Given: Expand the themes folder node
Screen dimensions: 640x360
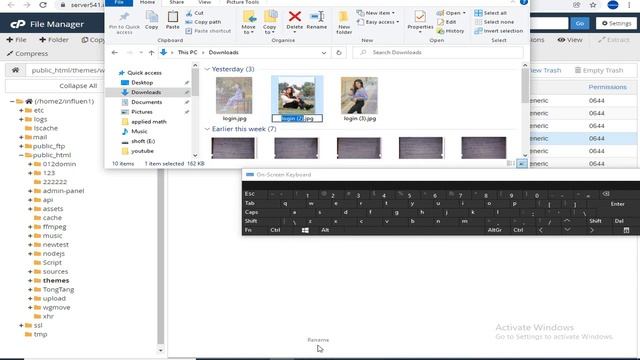Looking at the screenshot, I should tap(30, 280).
